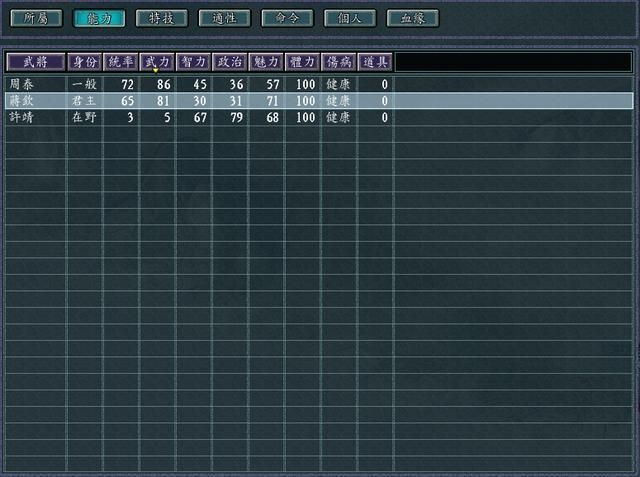Screen dimensions: 640x477
Task: Sort by the 武將 column header
Action: tap(35, 62)
